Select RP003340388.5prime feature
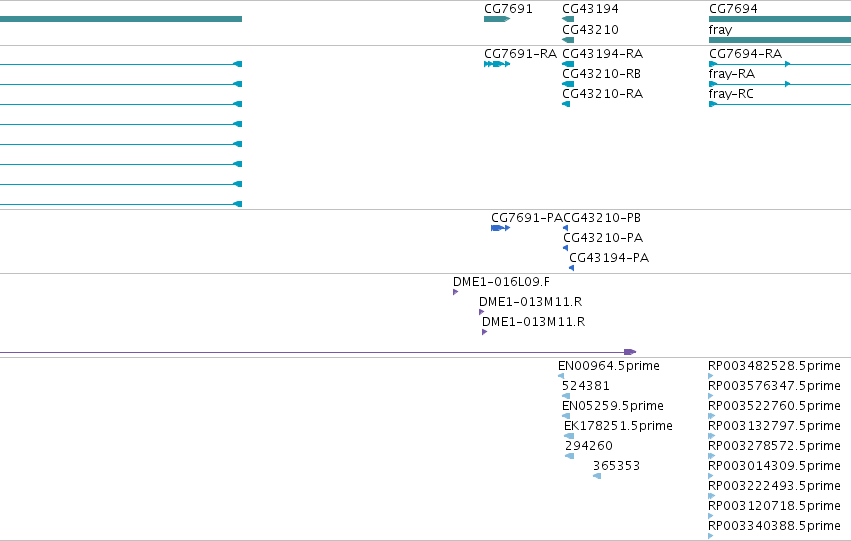Screen dimensions: 851x541 (x=774, y=526)
